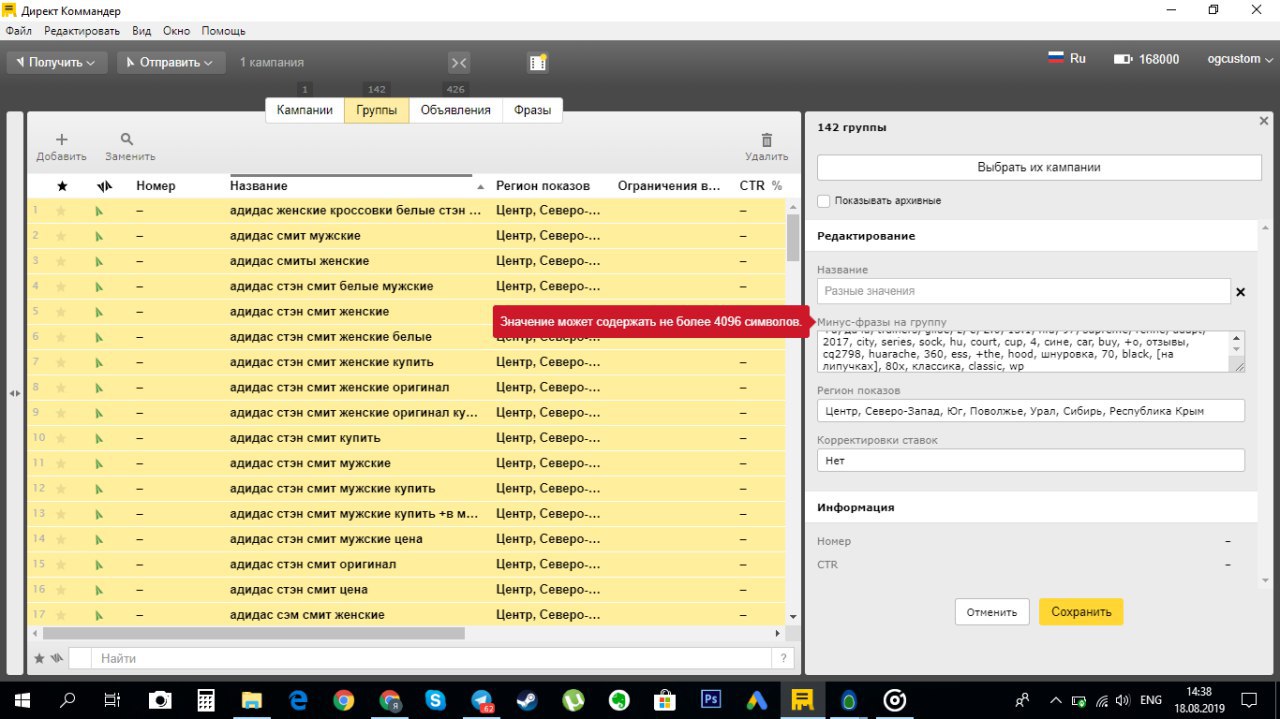This screenshot has width=1280, height=719.
Task: Toggle the Показывать архивные checkbox
Action: pyautogui.click(x=824, y=201)
